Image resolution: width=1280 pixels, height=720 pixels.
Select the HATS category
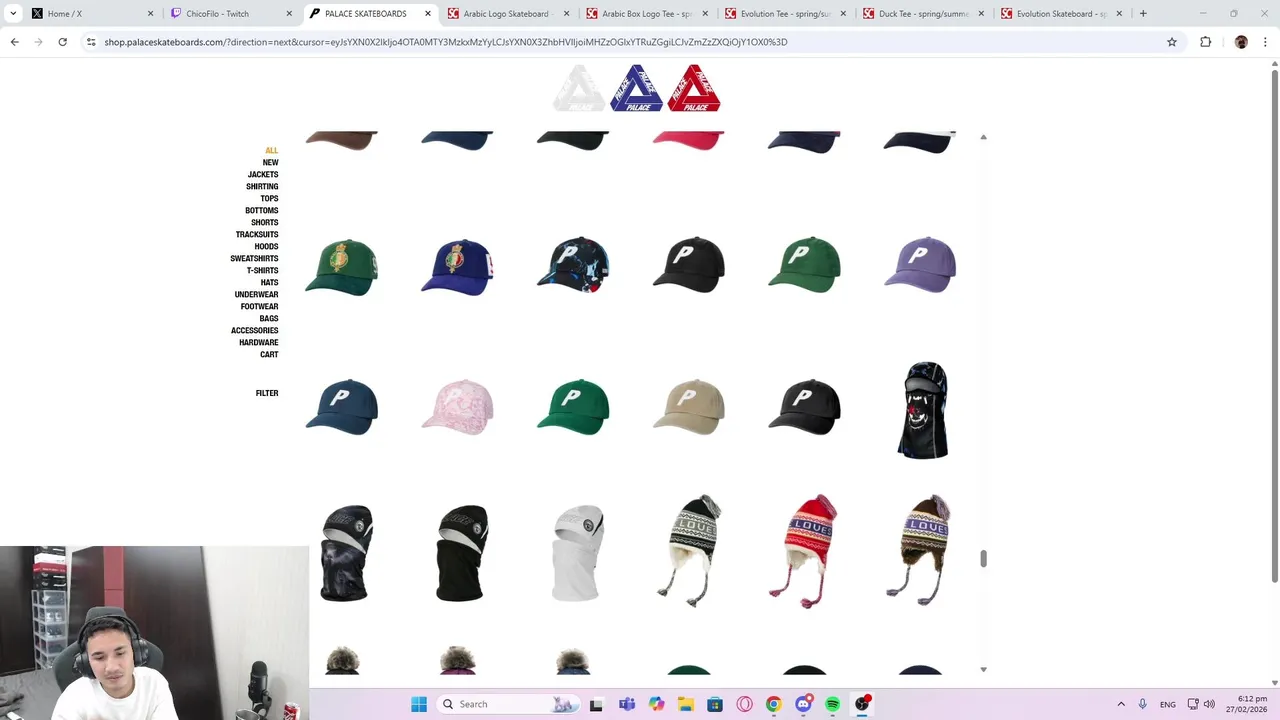point(269,283)
